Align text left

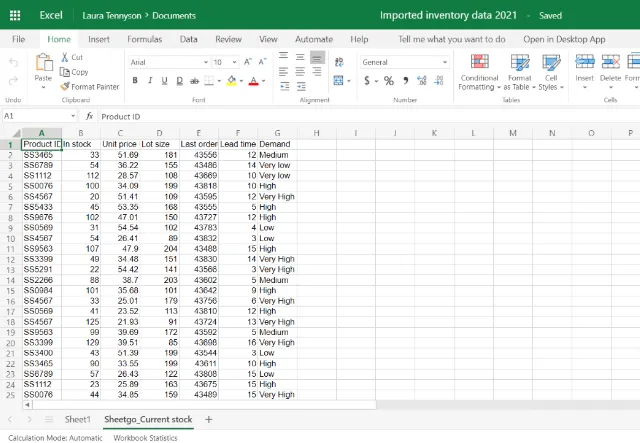tap(283, 72)
